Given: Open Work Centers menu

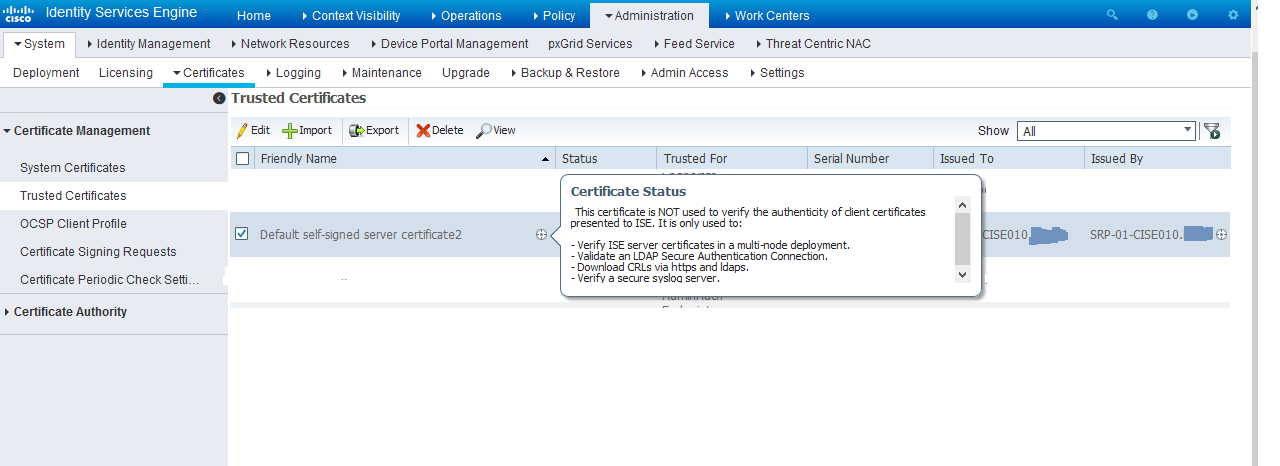Looking at the screenshot, I should coord(766,16).
